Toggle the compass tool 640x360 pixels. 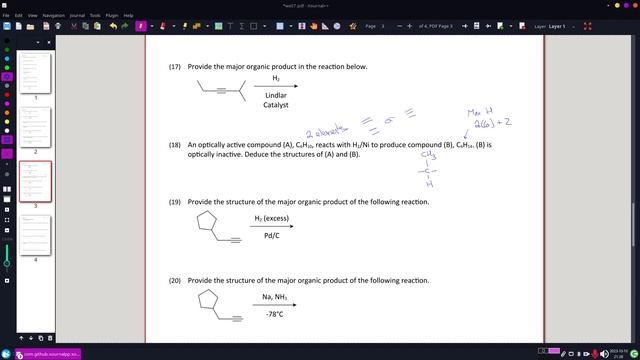(337, 26)
